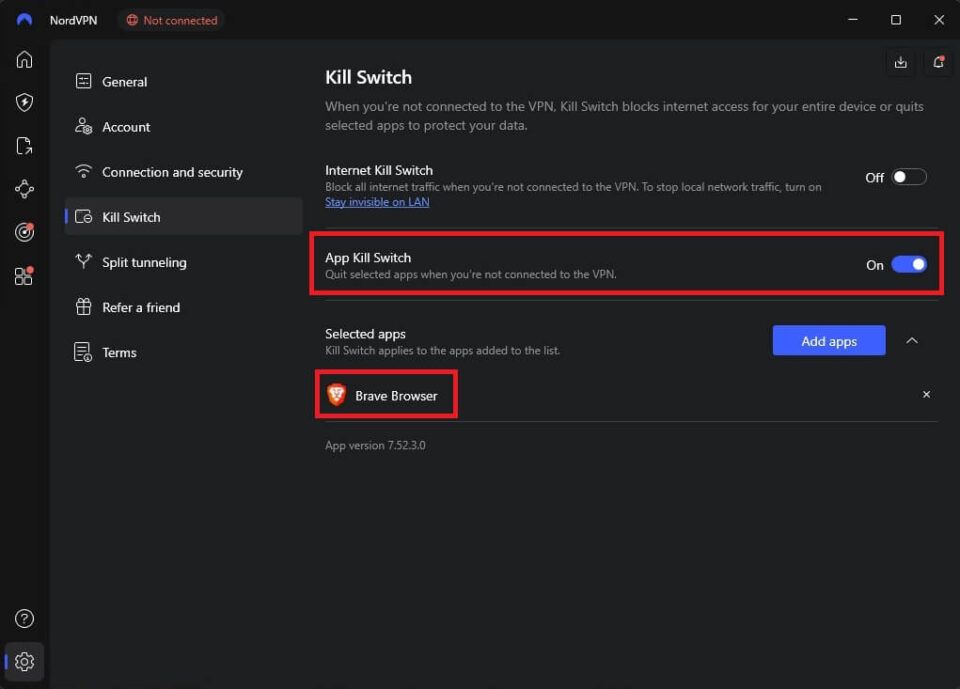Click the General settings icon
The image size is (960, 689).
84,81
